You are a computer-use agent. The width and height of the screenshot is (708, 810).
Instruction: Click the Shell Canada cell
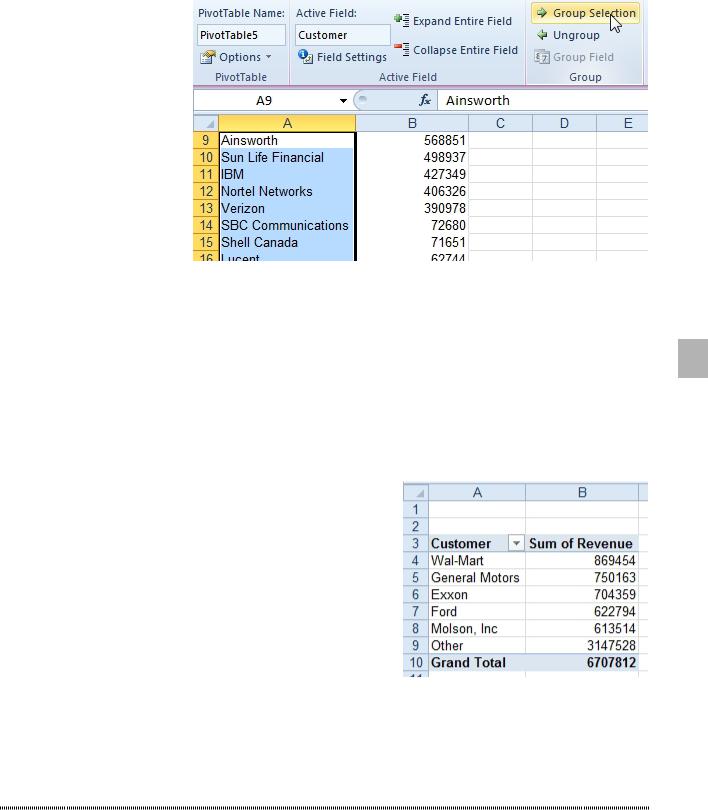287,242
